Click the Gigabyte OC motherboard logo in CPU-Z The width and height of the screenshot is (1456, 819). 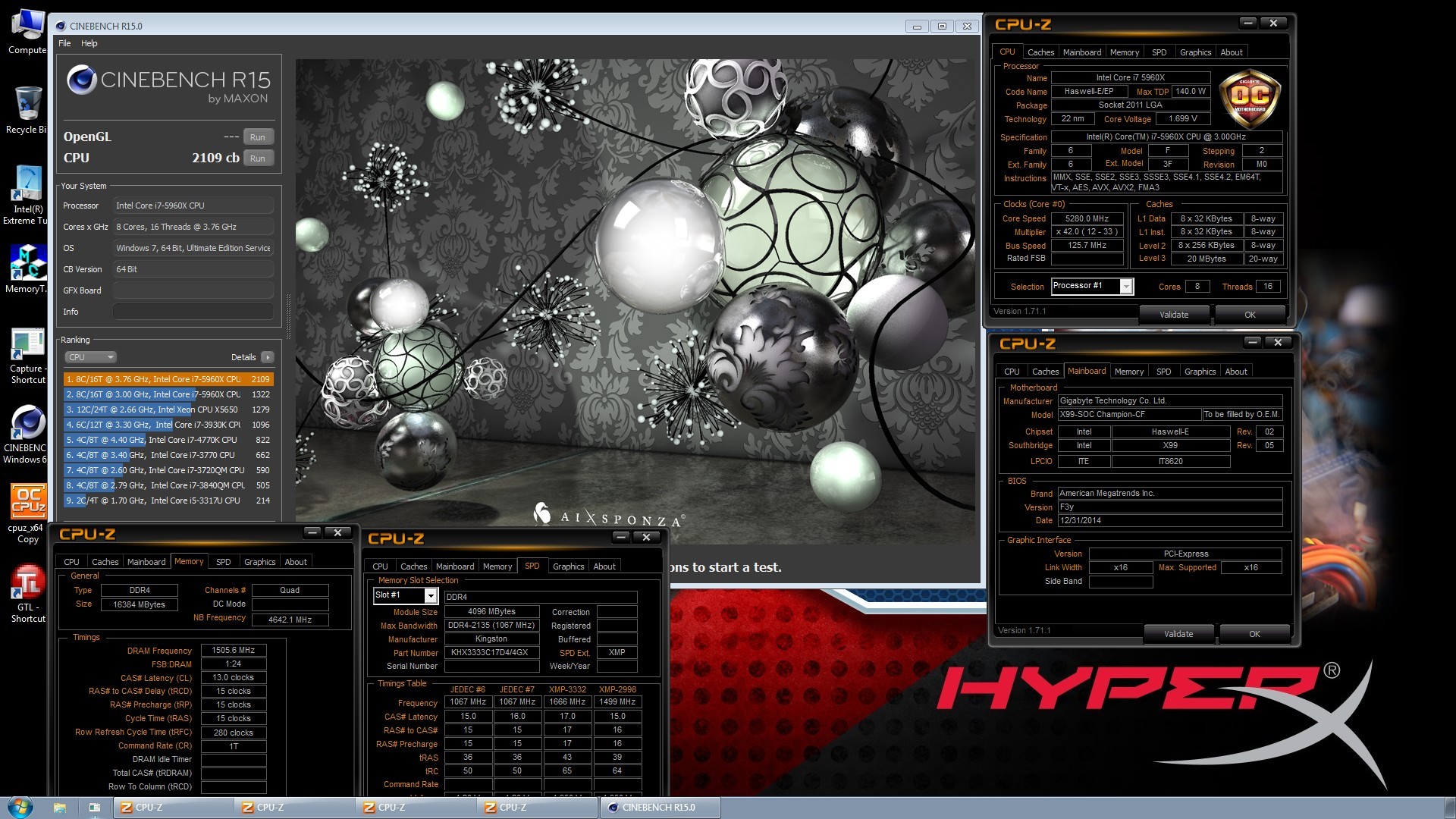point(1249,99)
